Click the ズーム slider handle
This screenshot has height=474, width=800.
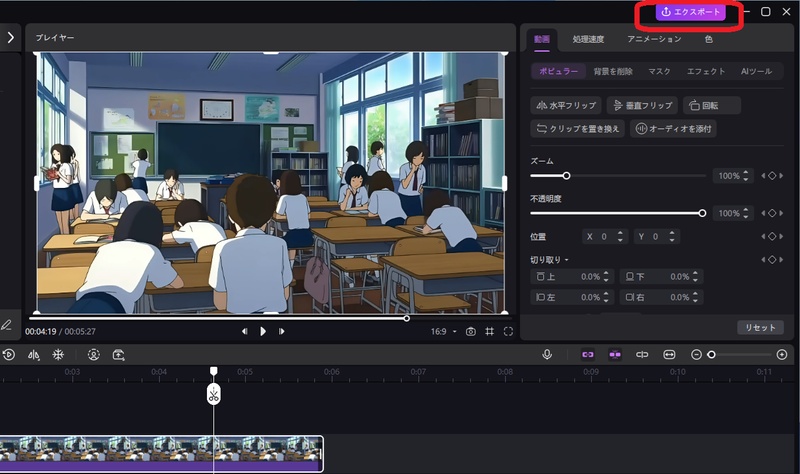point(566,176)
